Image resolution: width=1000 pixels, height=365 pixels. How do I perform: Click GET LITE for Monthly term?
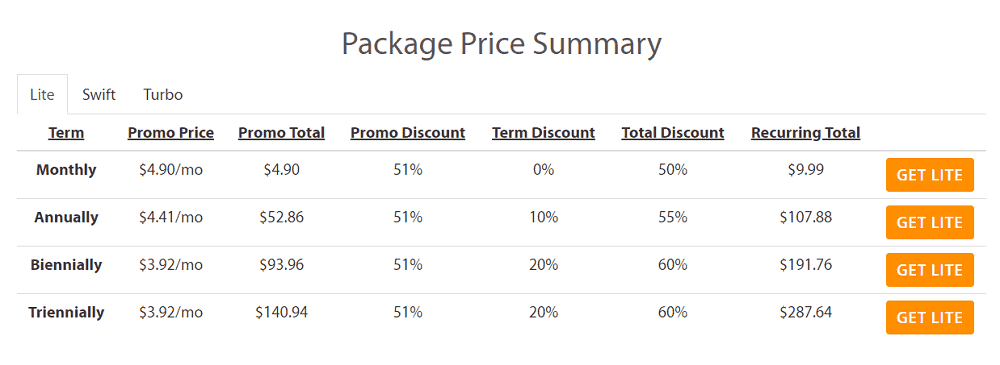click(929, 175)
